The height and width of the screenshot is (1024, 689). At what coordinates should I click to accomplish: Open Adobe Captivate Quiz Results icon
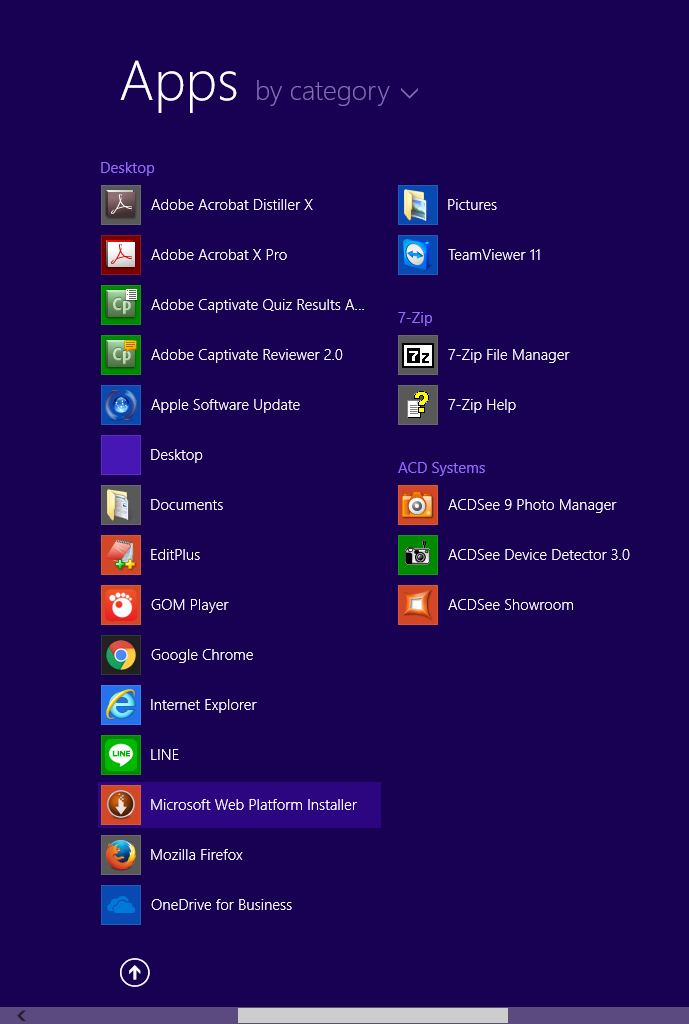(x=121, y=305)
